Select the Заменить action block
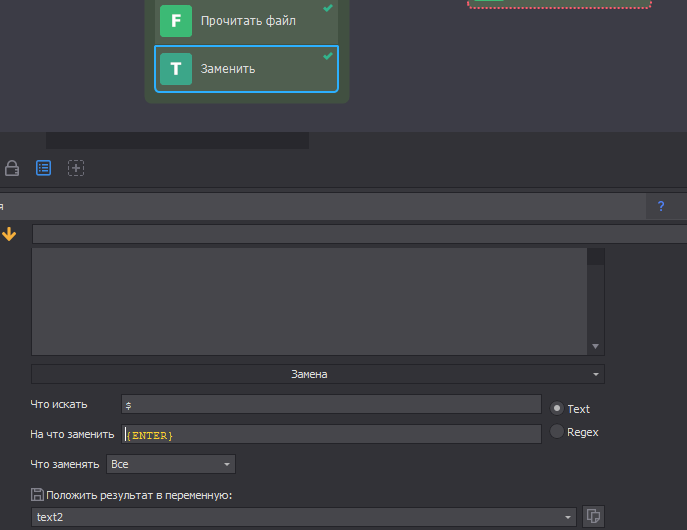687x530 pixels. click(258, 69)
